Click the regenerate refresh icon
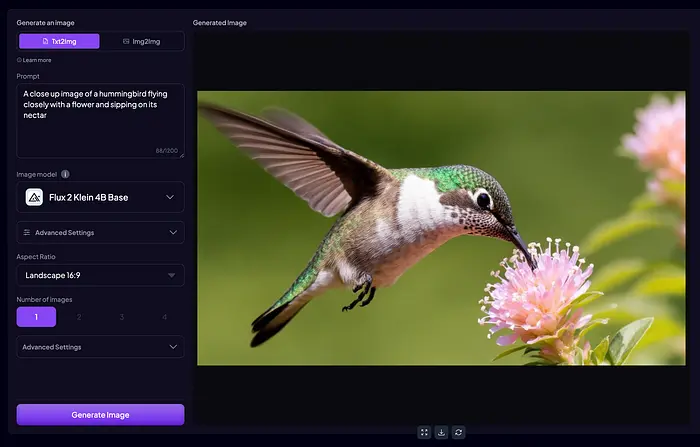Viewport: 700px width, 447px height. point(458,432)
